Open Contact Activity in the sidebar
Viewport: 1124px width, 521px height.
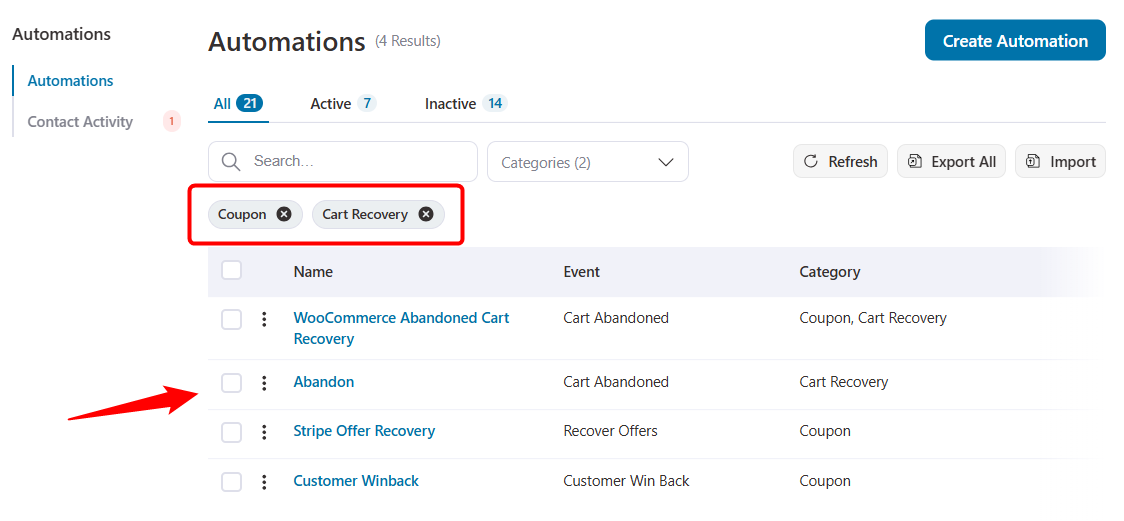pyautogui.click(x=80, y=122)
